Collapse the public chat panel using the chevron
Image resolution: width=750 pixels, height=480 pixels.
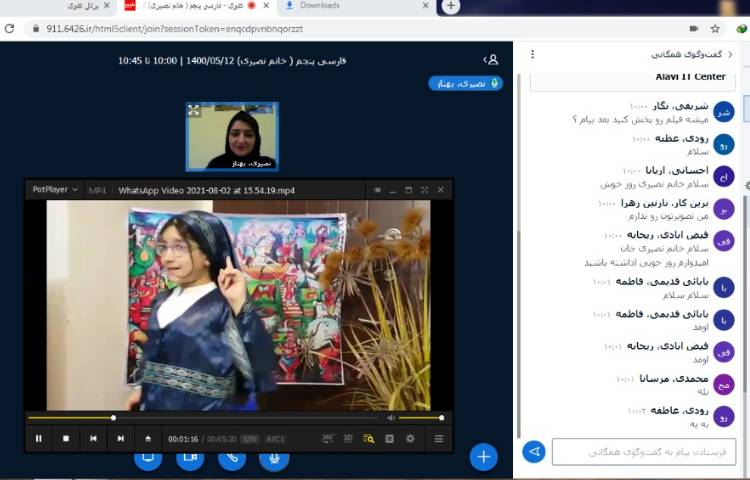[735, 54]
